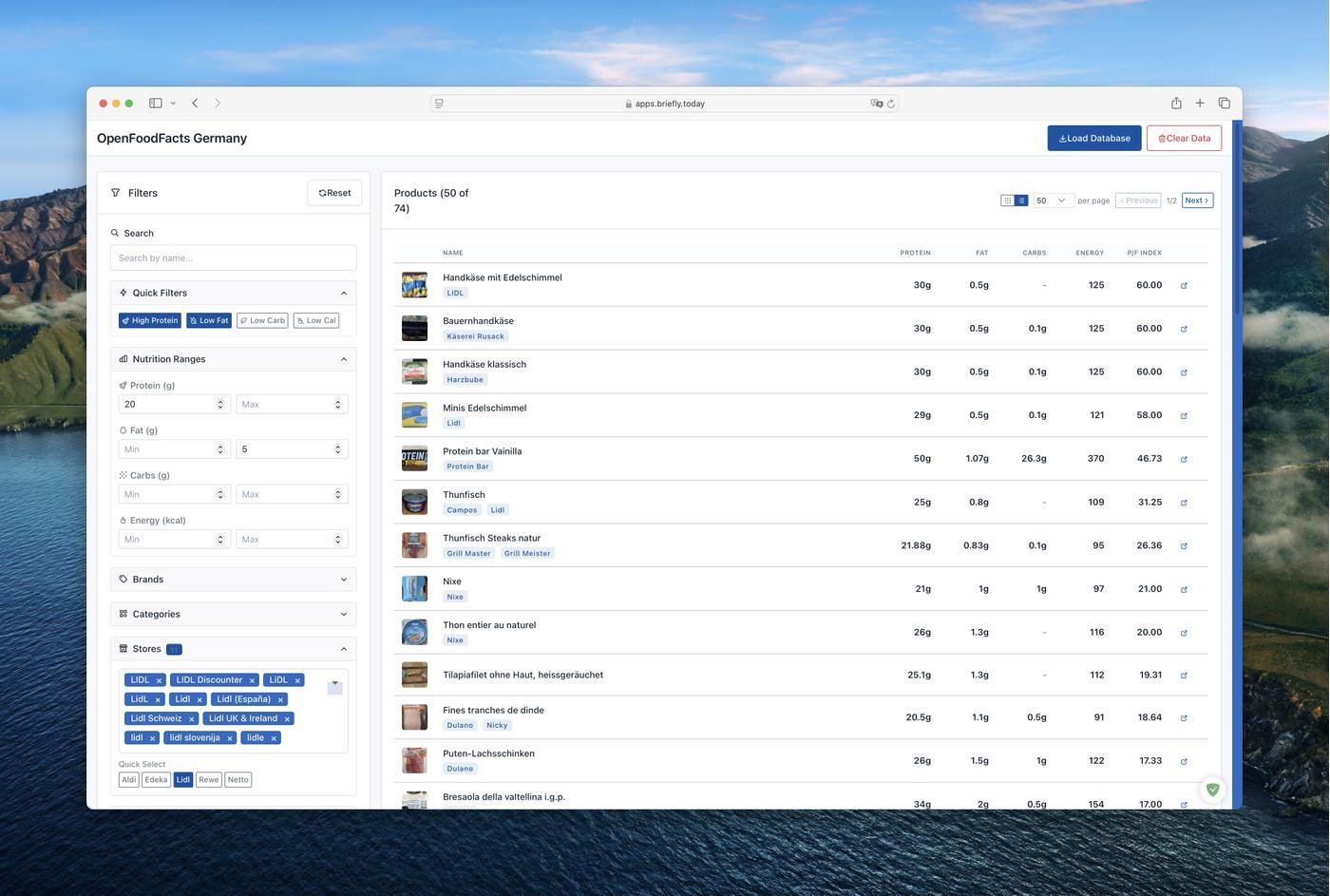Open Safari sidebar panel icon

(156, 104)
